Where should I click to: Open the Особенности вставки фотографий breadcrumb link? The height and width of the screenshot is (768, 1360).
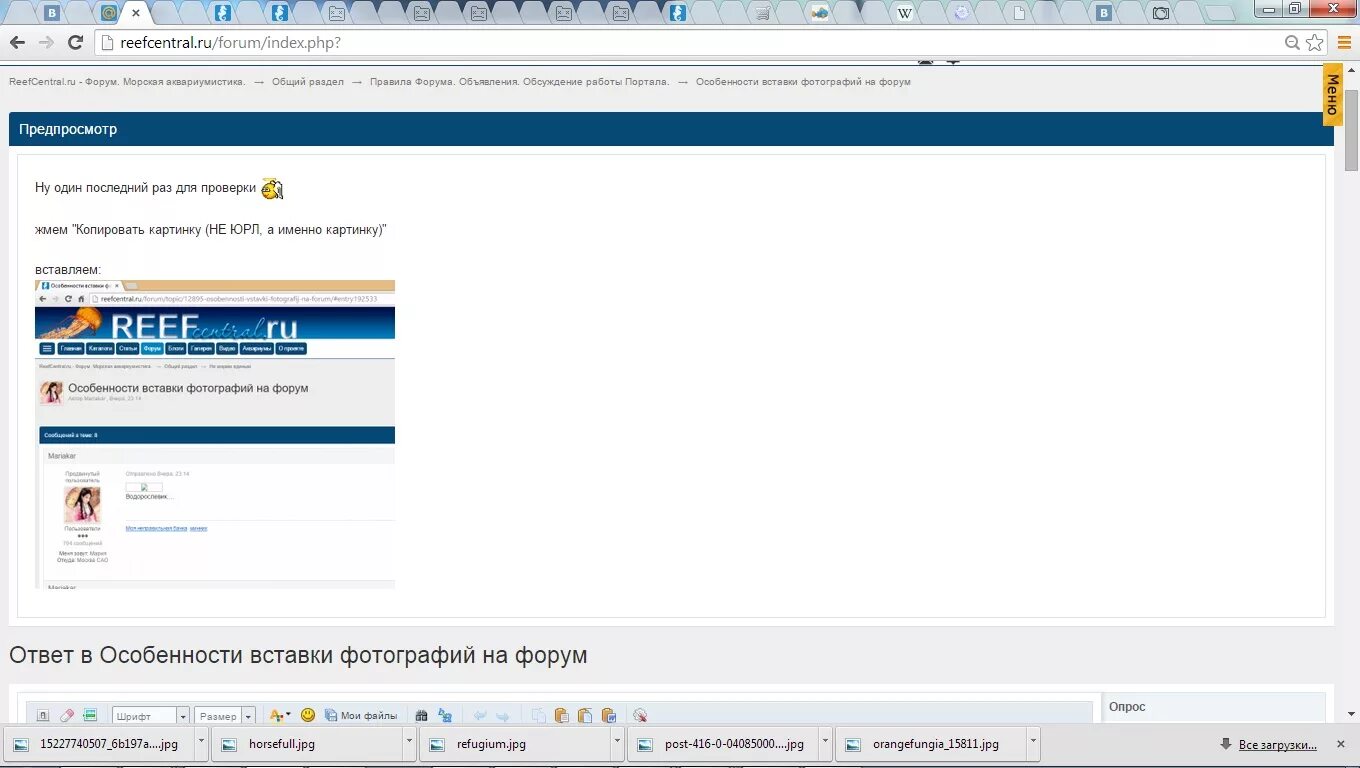(803, 82)
